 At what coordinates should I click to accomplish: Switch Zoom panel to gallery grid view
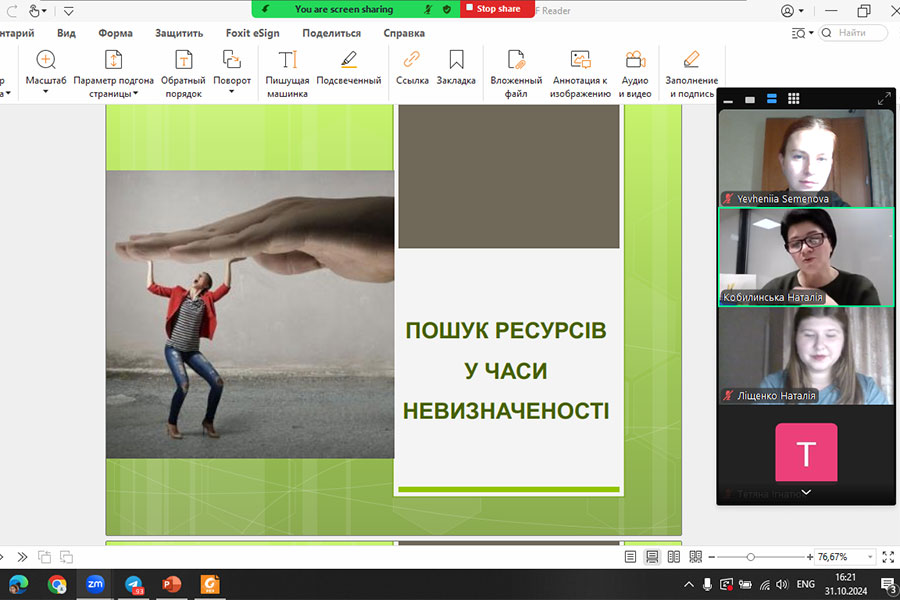[x=793, y=99]
